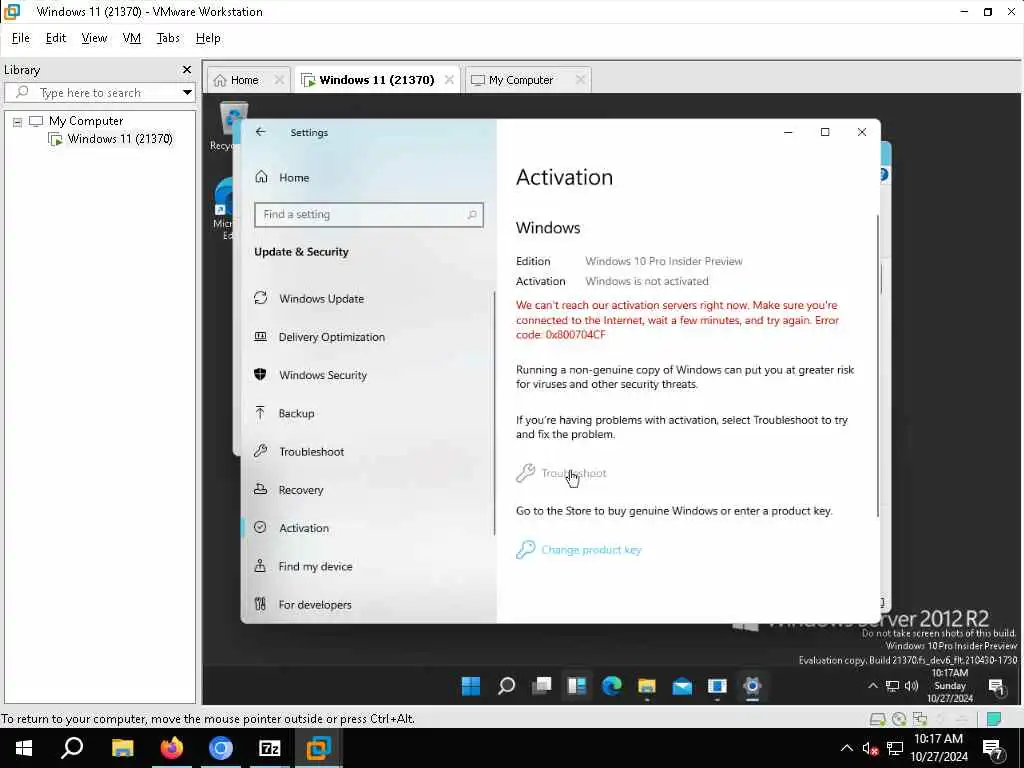Click the wrench icon beside activation Troubleshoot

tap(525, 473)
